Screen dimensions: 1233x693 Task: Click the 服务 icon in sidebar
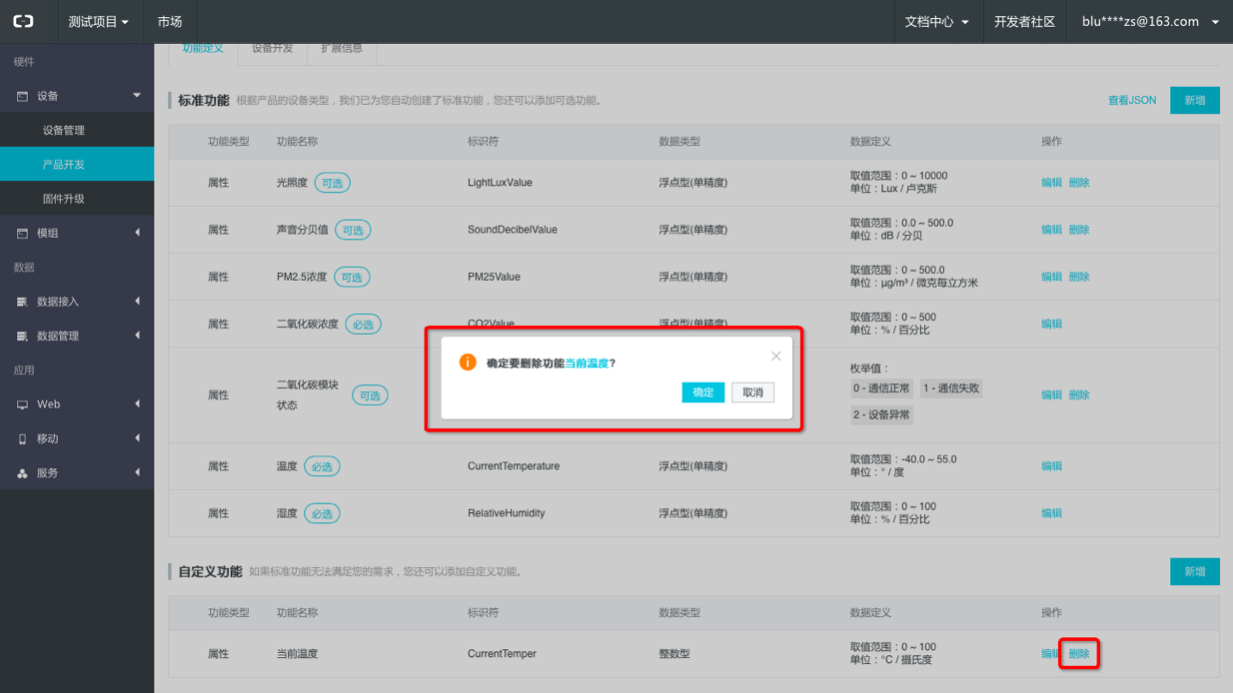click(x=22, y=473)
